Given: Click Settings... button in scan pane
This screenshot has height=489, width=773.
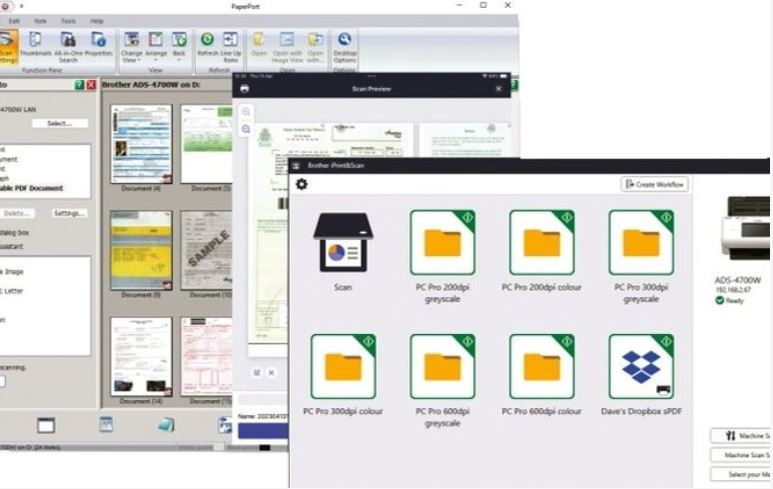Looking at the screenshot, I should (x=70, y=213).
